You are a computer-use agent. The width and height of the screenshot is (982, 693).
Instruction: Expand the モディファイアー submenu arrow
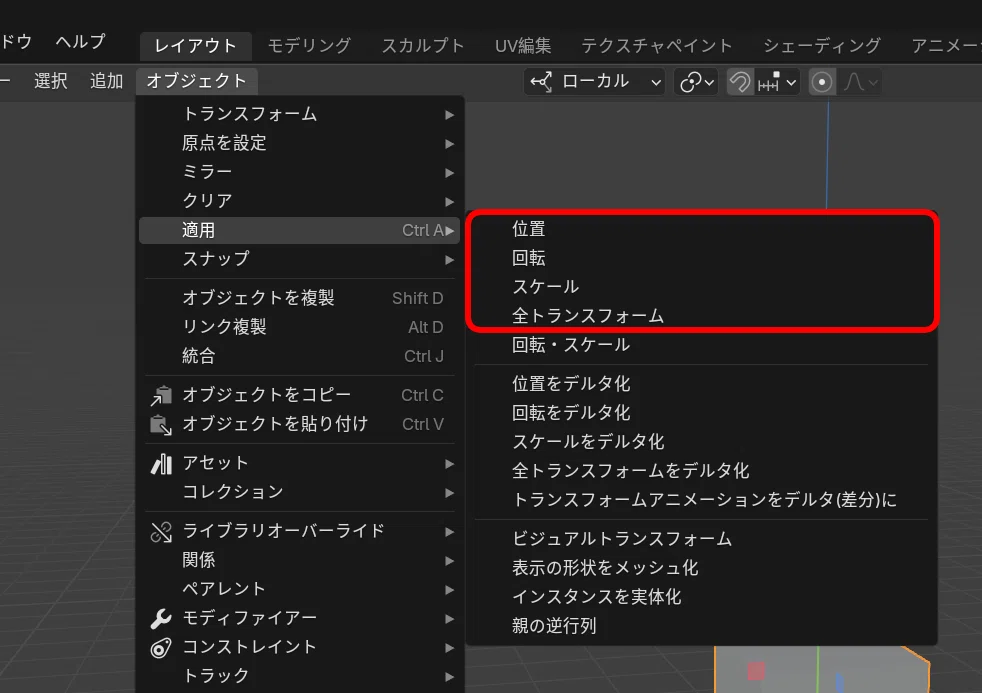point(450,619)
